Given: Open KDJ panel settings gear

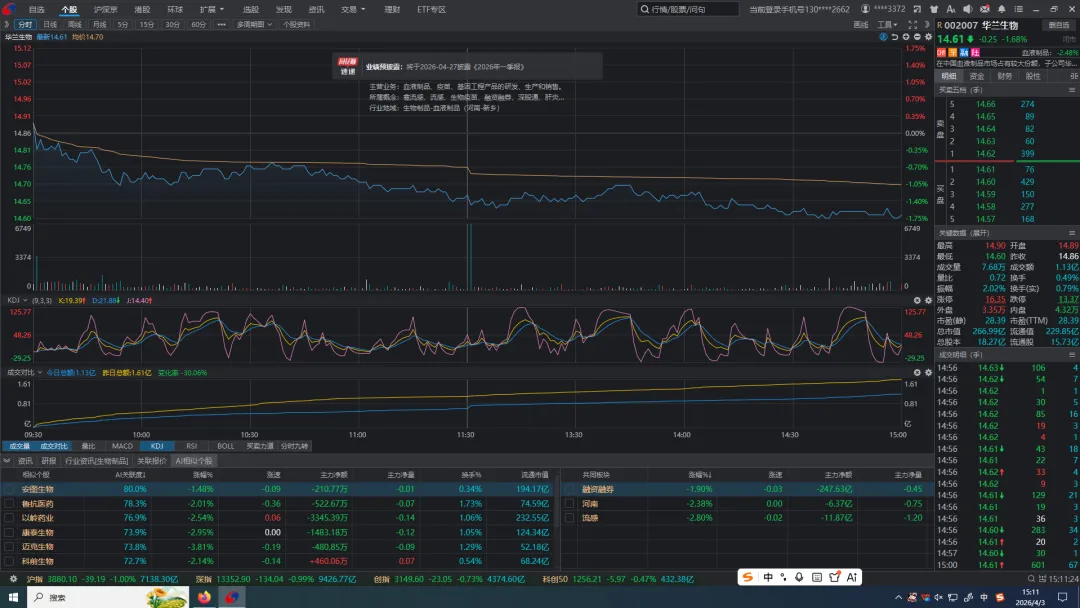Looking at the screenshot, I should [928, 300].
